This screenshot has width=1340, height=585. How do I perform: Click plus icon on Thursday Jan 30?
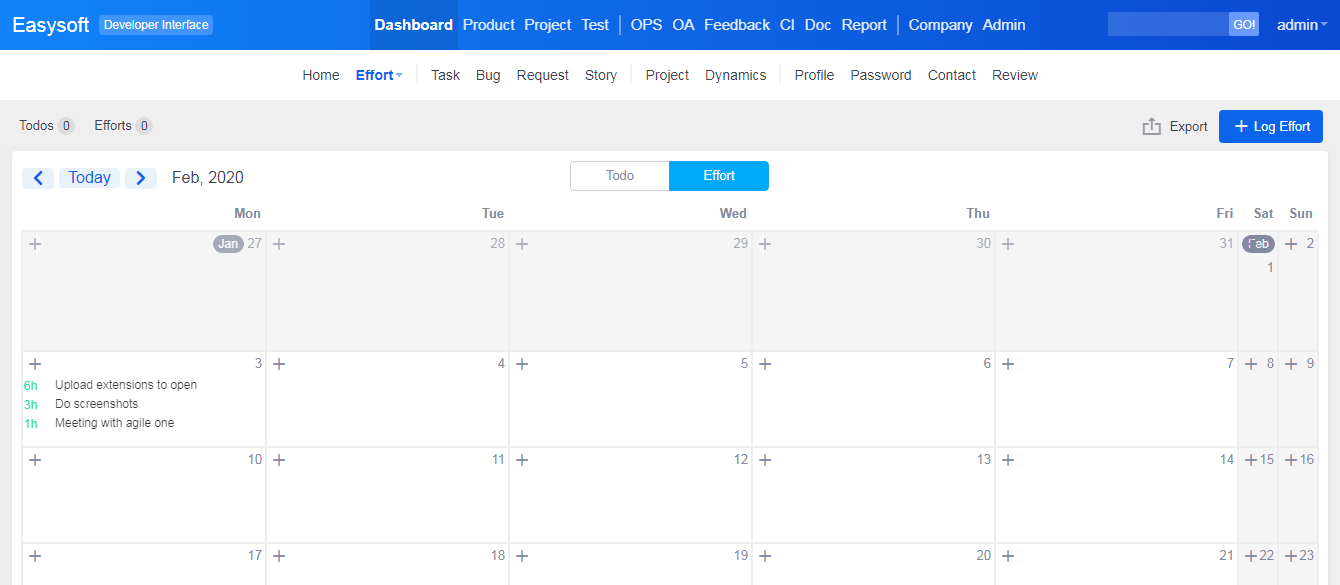(x=765, y=244)
